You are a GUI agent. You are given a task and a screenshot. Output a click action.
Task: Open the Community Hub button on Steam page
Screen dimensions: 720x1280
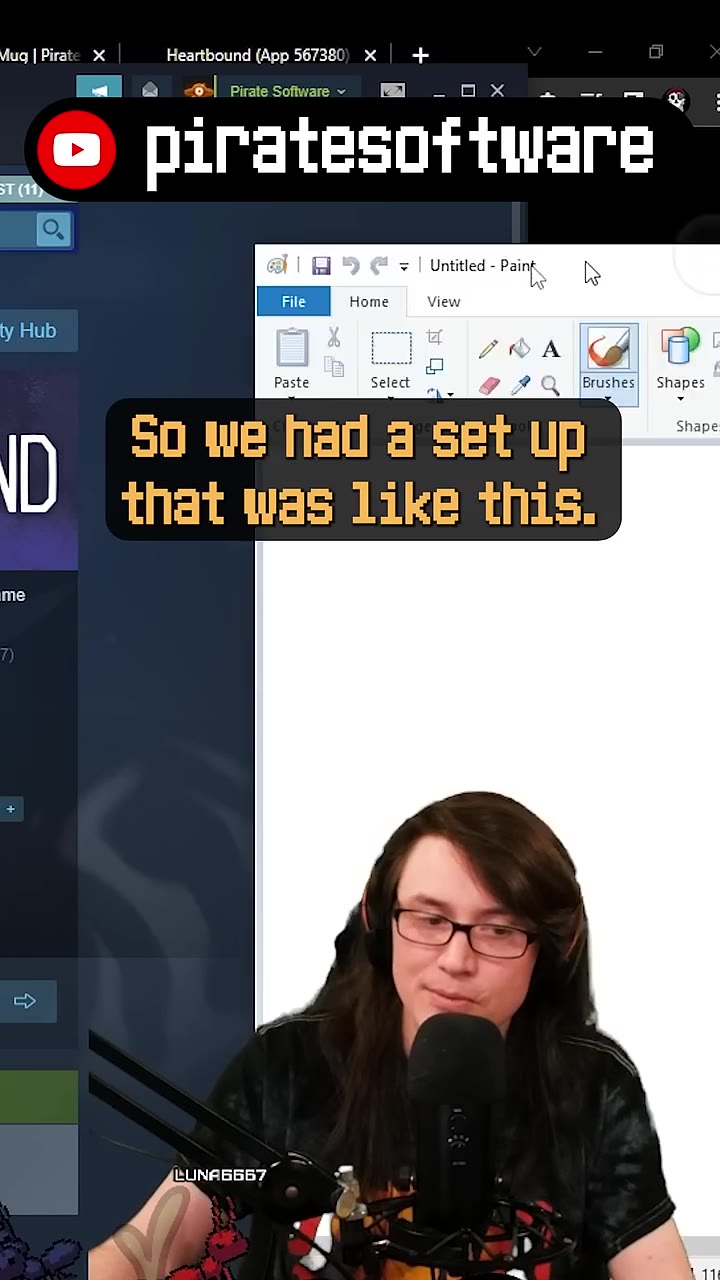coord(28,331)
